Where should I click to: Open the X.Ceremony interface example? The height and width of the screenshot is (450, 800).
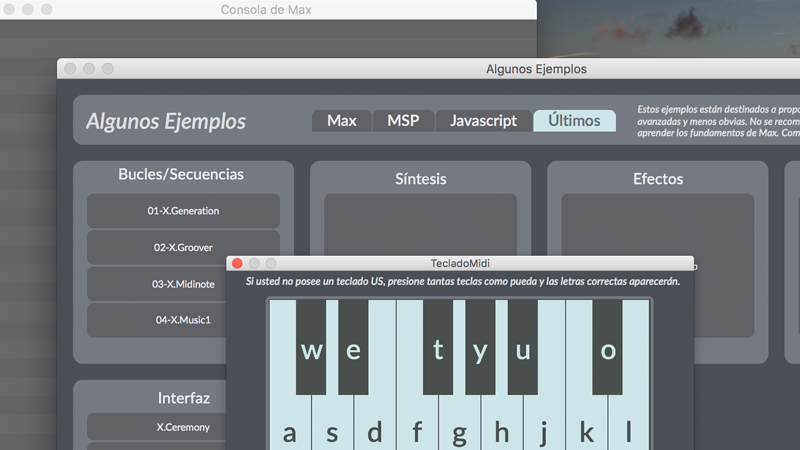(x=183, y=427)
